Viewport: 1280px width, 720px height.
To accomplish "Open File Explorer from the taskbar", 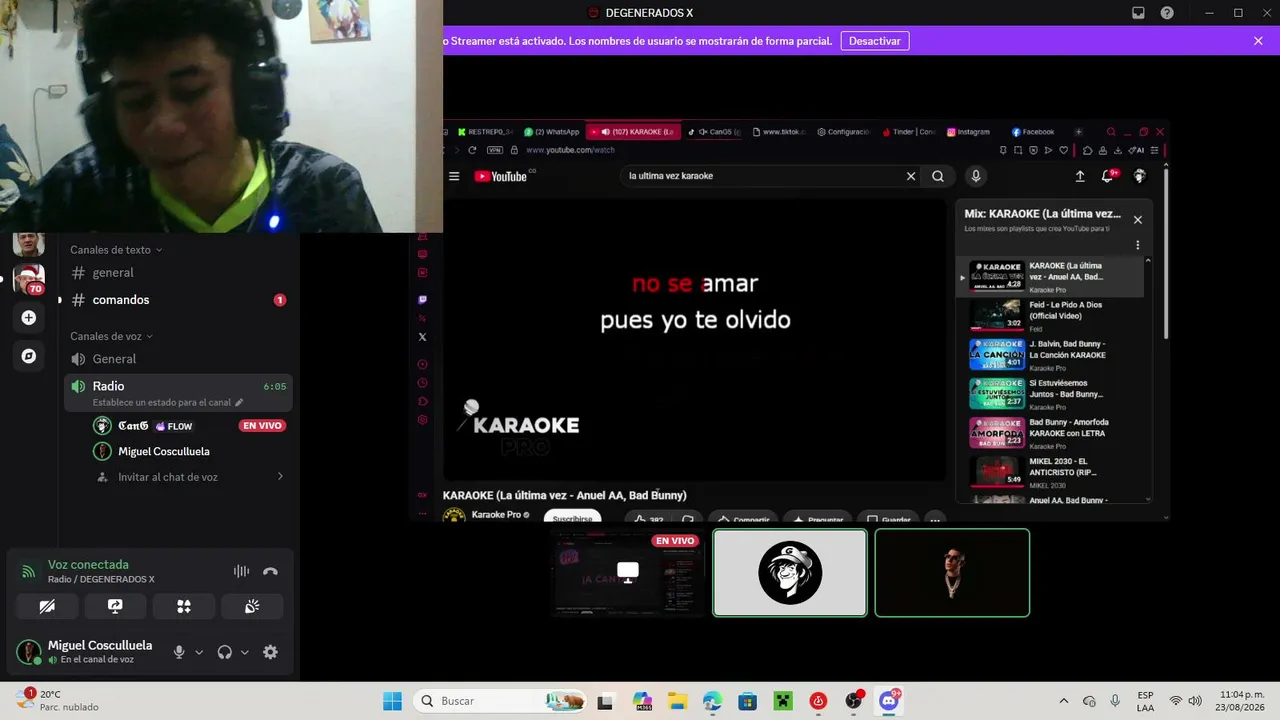I will (x=677, y=701).
